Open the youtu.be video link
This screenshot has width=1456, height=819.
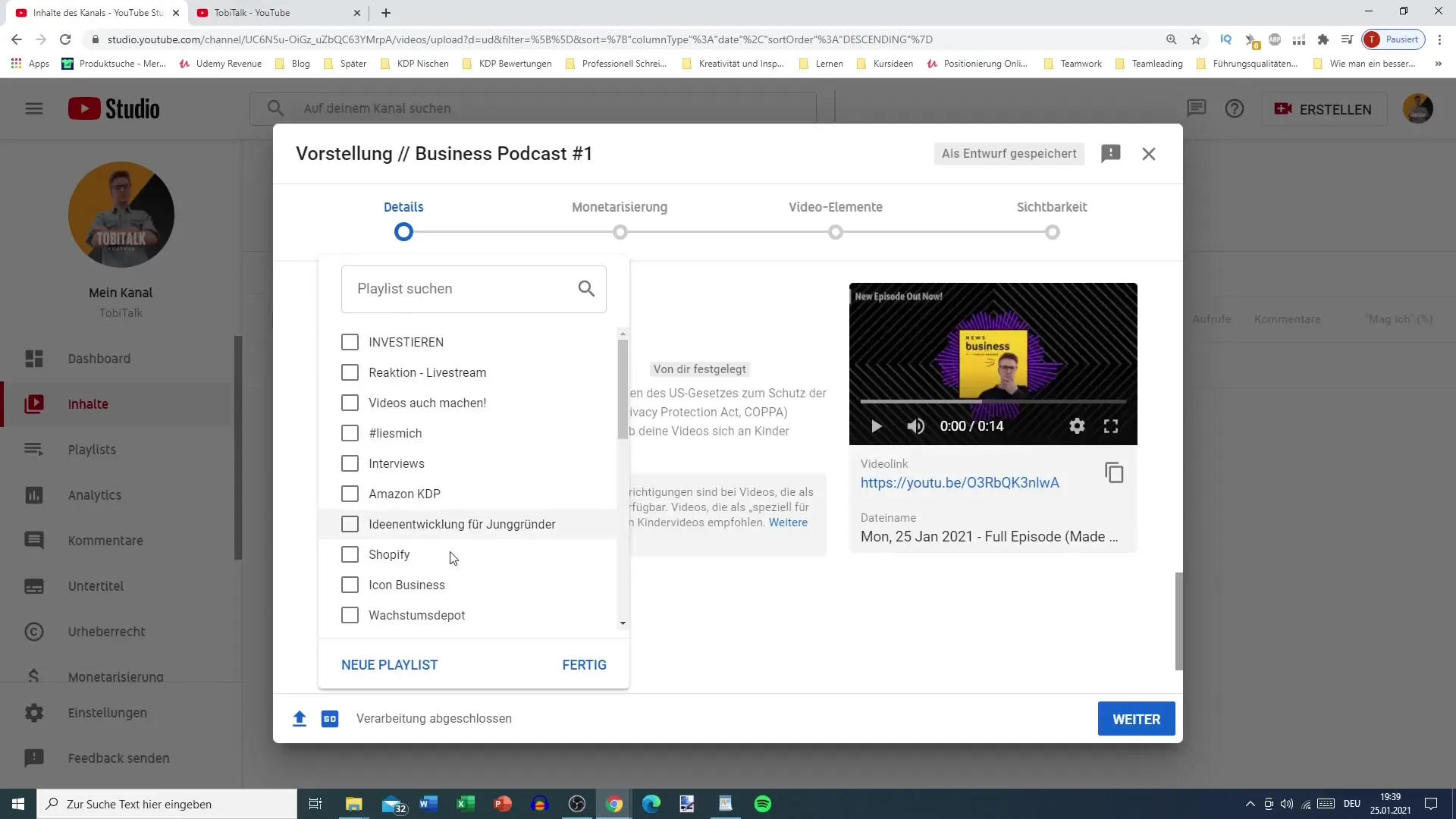[959, 483]
